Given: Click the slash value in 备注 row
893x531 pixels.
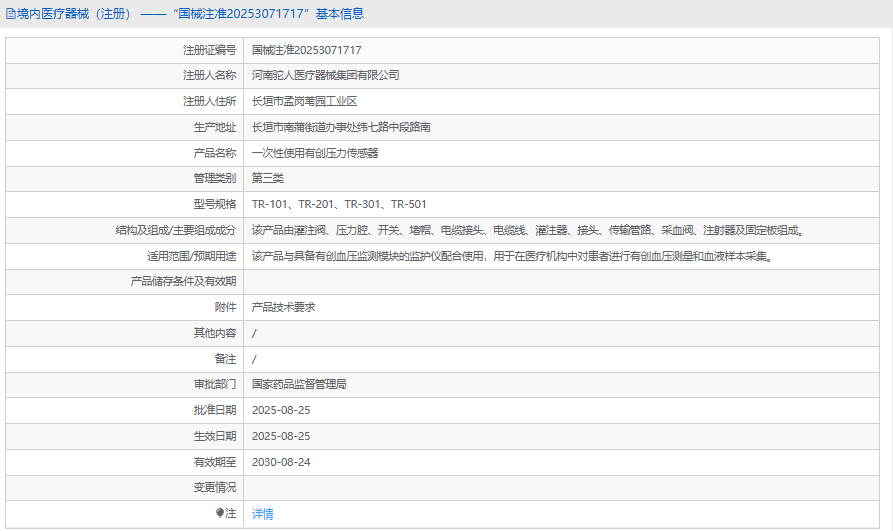Looking at the screenshot, I should pos(254,360).
